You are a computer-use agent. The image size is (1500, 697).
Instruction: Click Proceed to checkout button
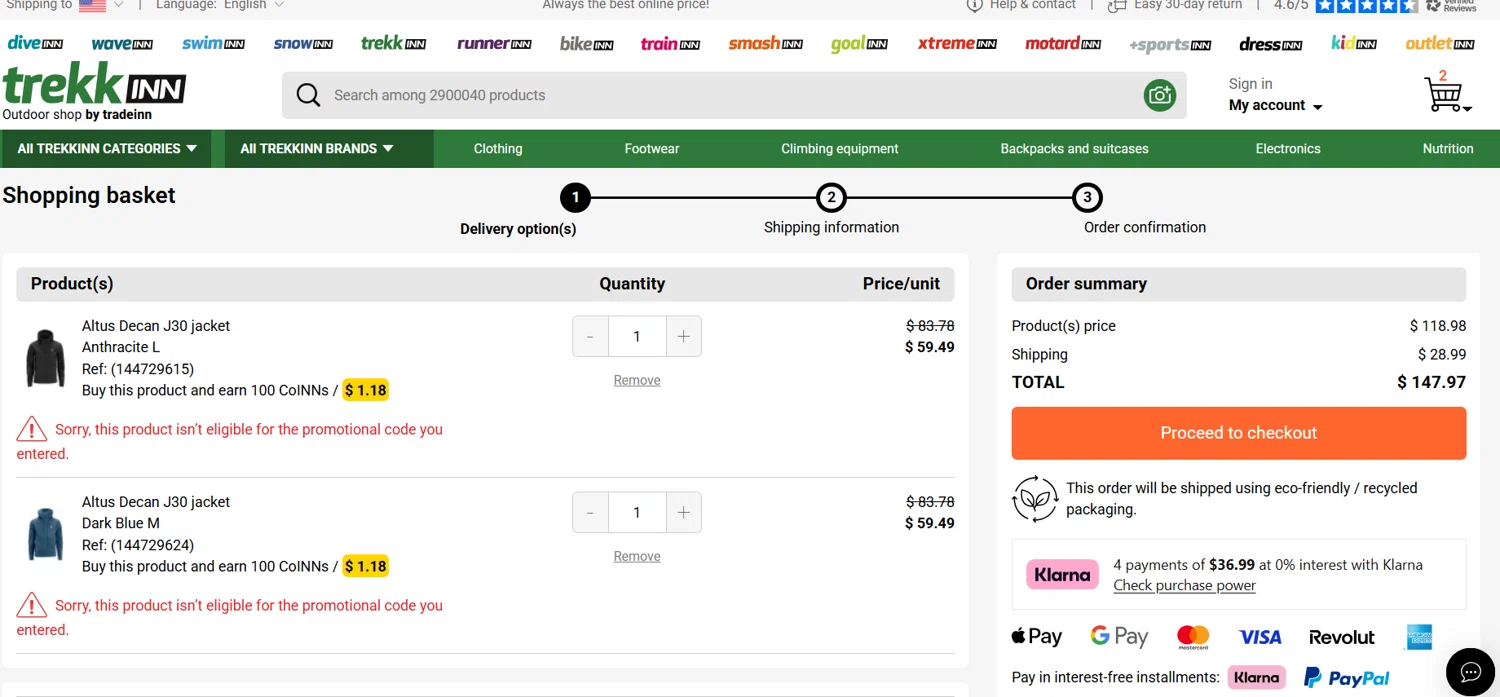click(1239, 433)
